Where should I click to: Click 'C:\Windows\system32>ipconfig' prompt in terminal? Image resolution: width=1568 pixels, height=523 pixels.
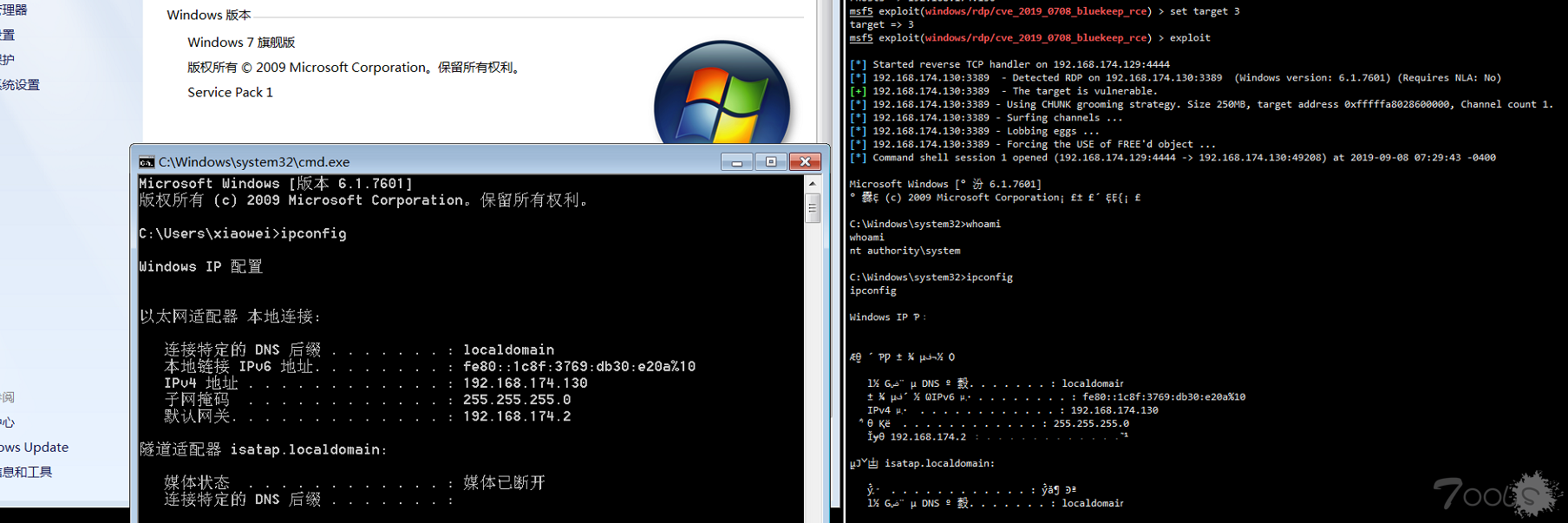click(x=931, y=278)
